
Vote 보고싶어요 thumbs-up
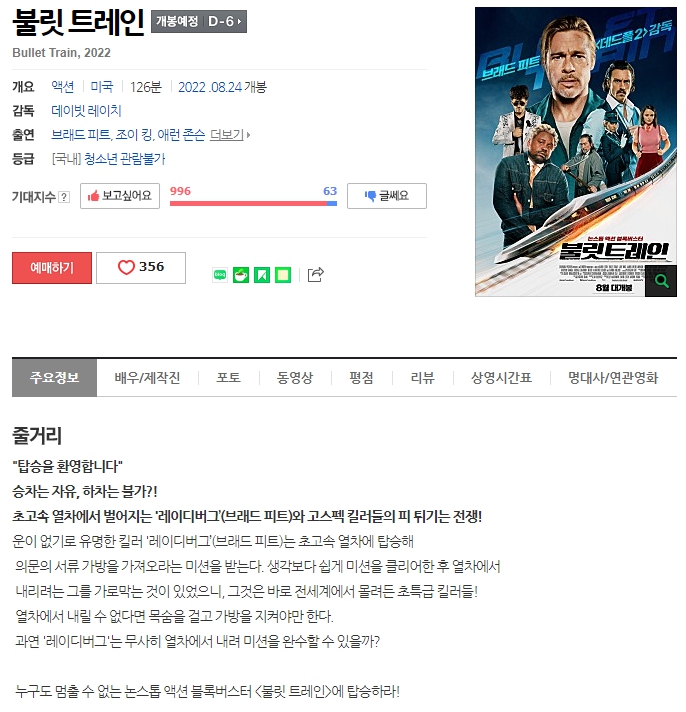click(x=120, y=196)
